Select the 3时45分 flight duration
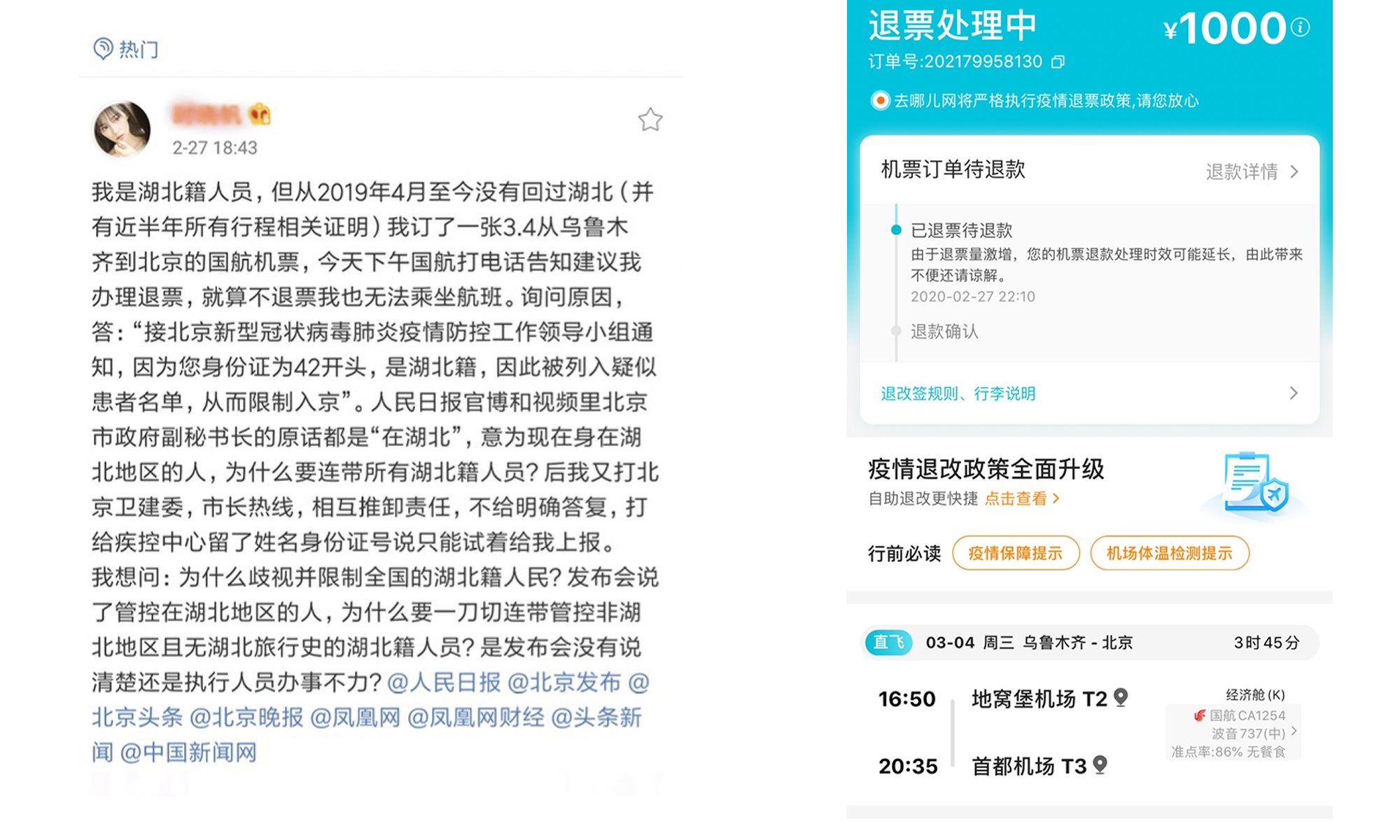The height and width of the screenshot is (840, 1400). [x=1266, y=643]
